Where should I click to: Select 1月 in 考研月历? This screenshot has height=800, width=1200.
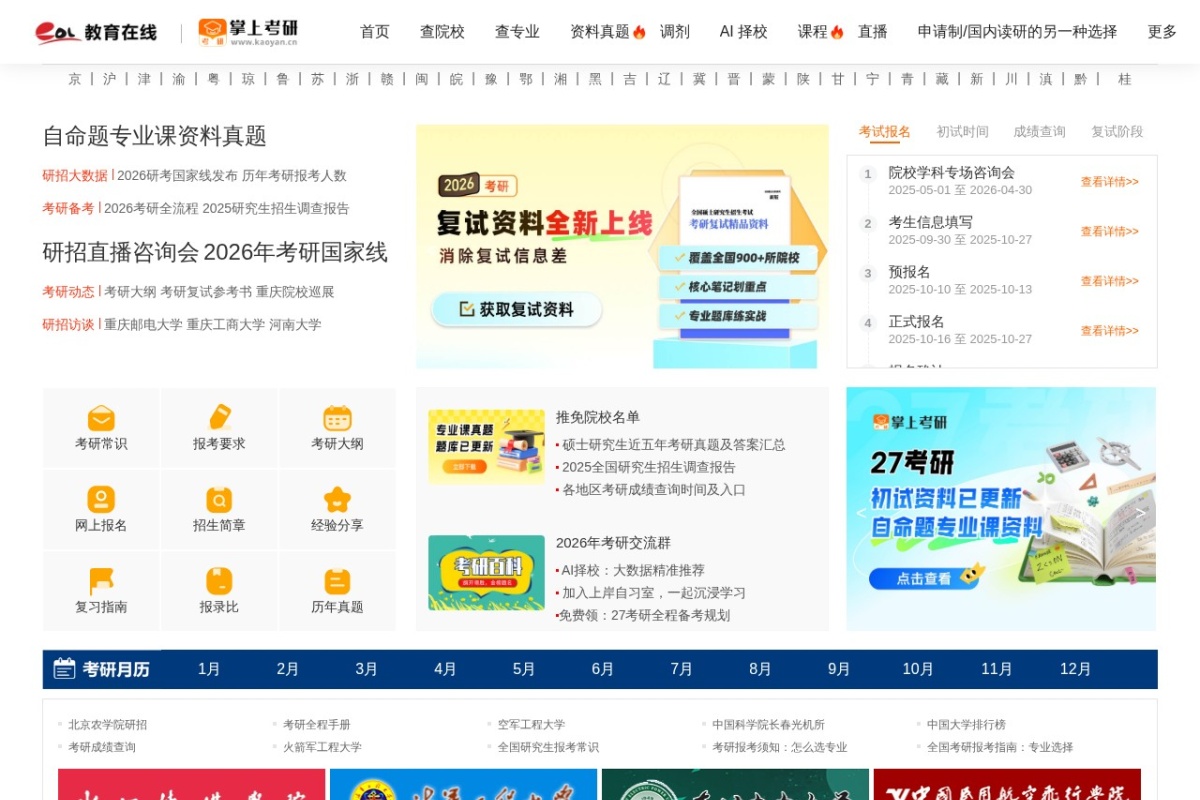coord(209,669)
